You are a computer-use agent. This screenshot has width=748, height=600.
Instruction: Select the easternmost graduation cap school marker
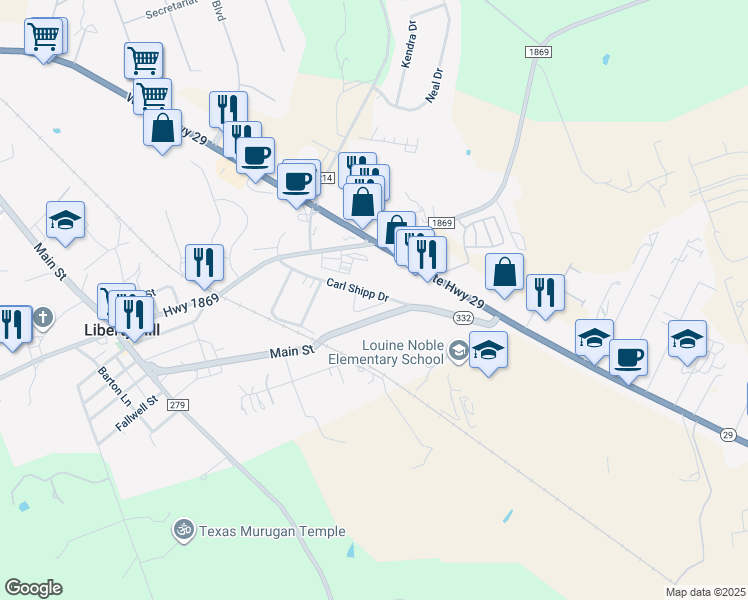click(687, 341)
